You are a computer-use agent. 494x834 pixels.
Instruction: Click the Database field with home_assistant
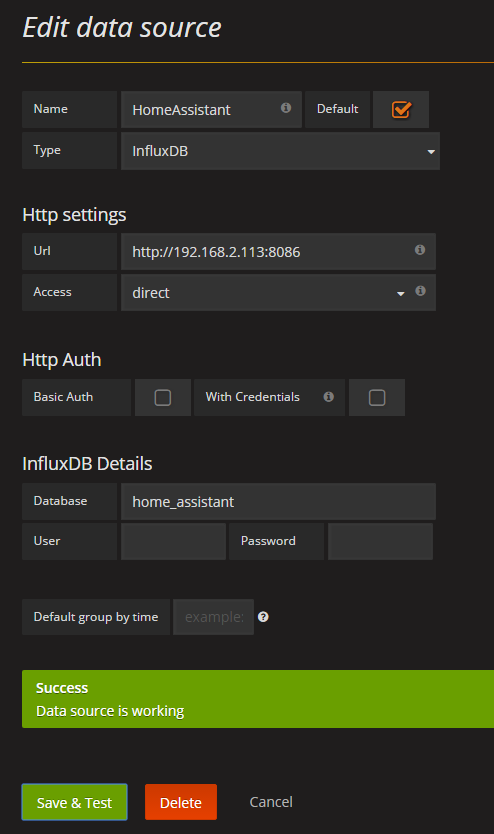(x=278, y=502)
